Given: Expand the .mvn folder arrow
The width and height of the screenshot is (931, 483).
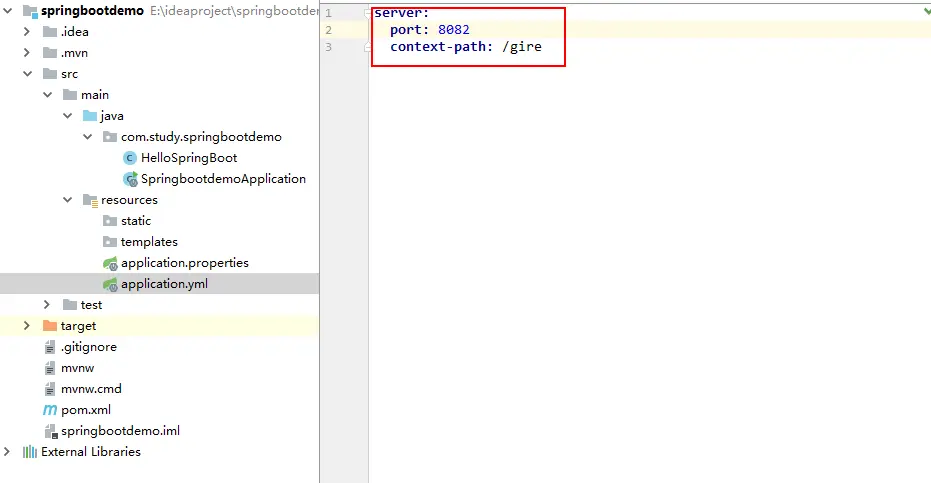Looking at the screenshot, I should 27,53.
